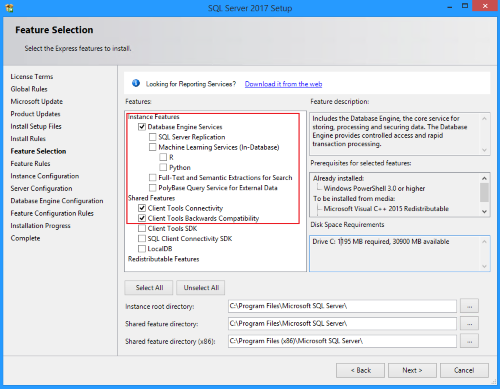Click the Instance root directory field

click(342, 306)
